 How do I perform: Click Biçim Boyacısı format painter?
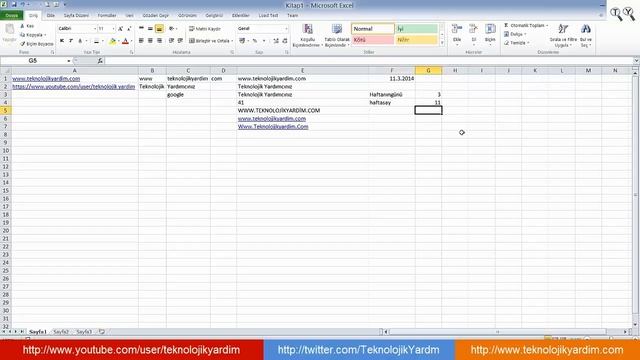(37, 44)
